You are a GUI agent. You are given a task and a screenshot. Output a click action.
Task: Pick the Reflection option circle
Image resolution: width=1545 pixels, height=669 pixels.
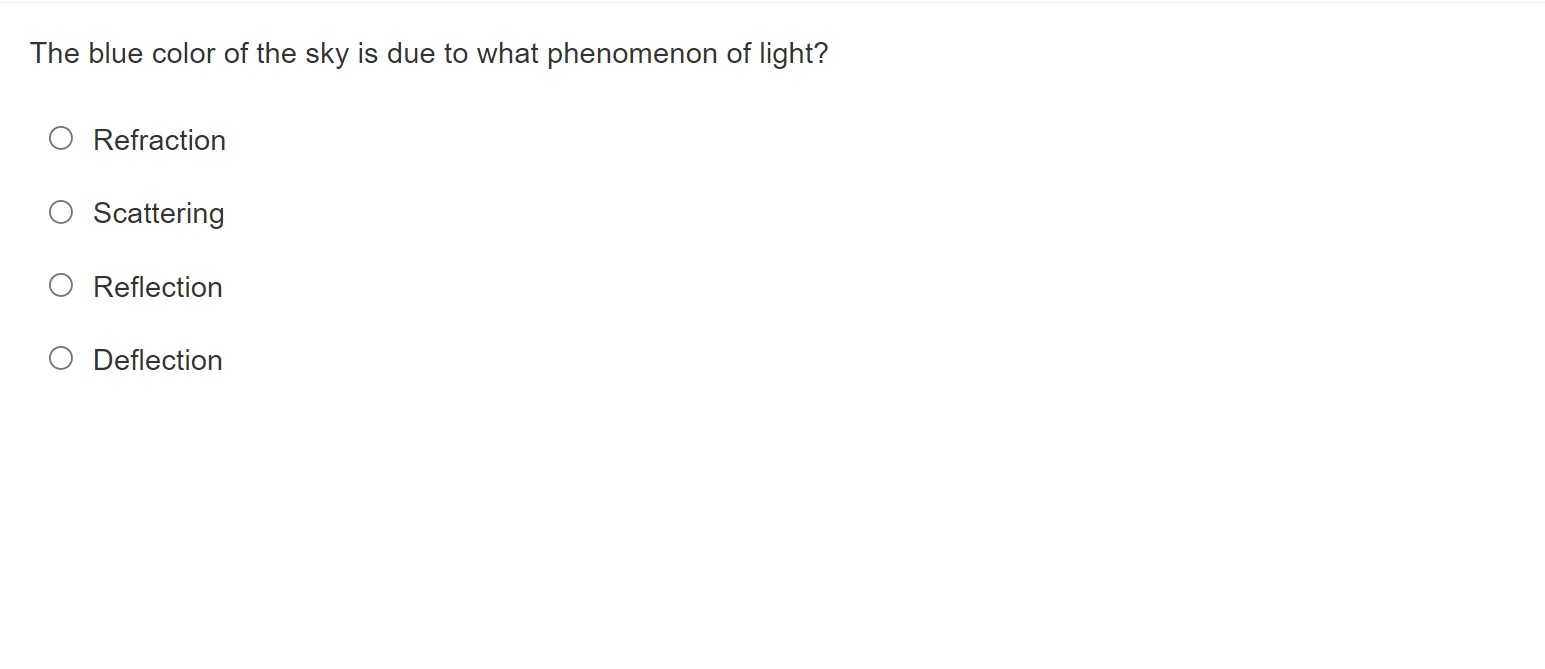point(61,286)
